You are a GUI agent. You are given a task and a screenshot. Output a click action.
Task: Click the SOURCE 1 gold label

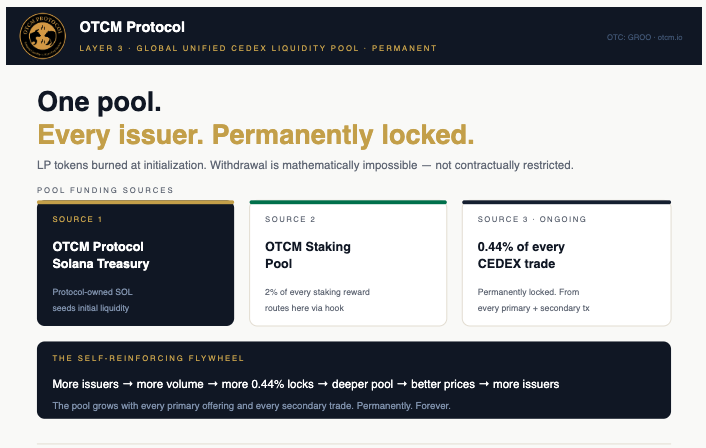point(77,219)
